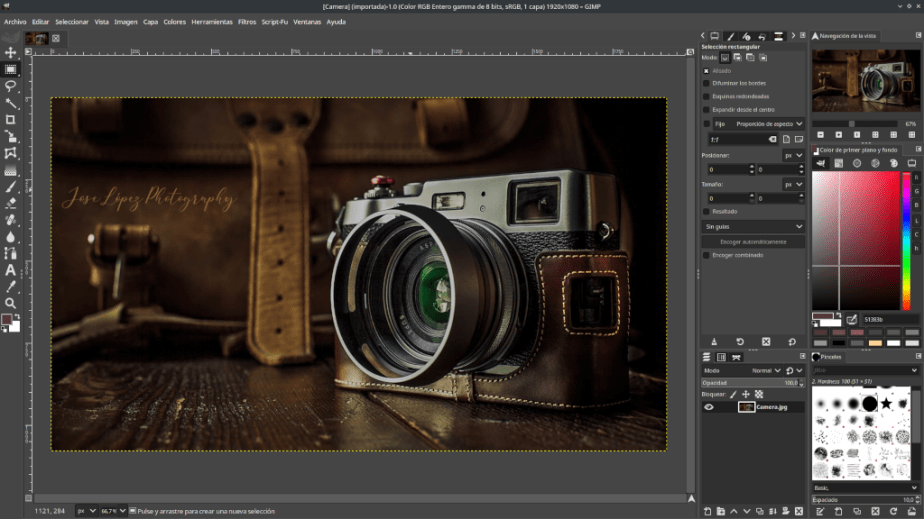Click the star-shaped brush in Pinceles

click(886, 403)
